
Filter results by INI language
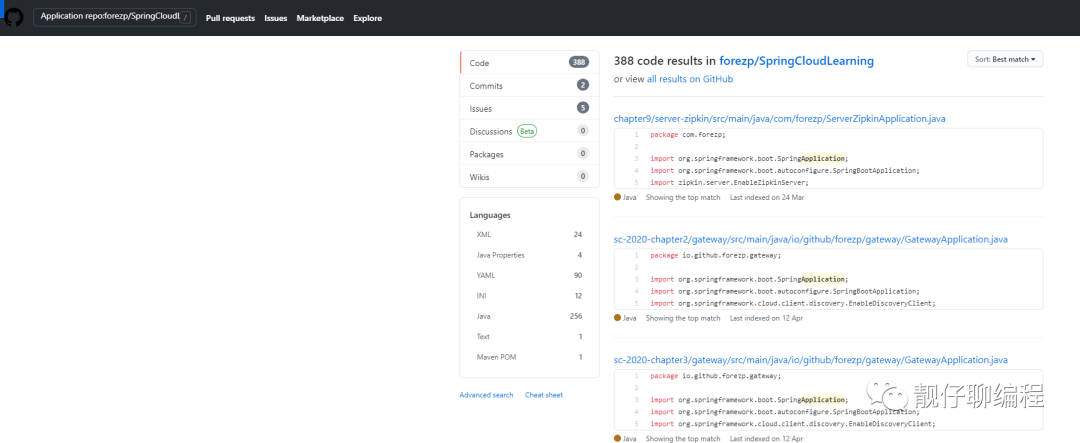[529, 296]
